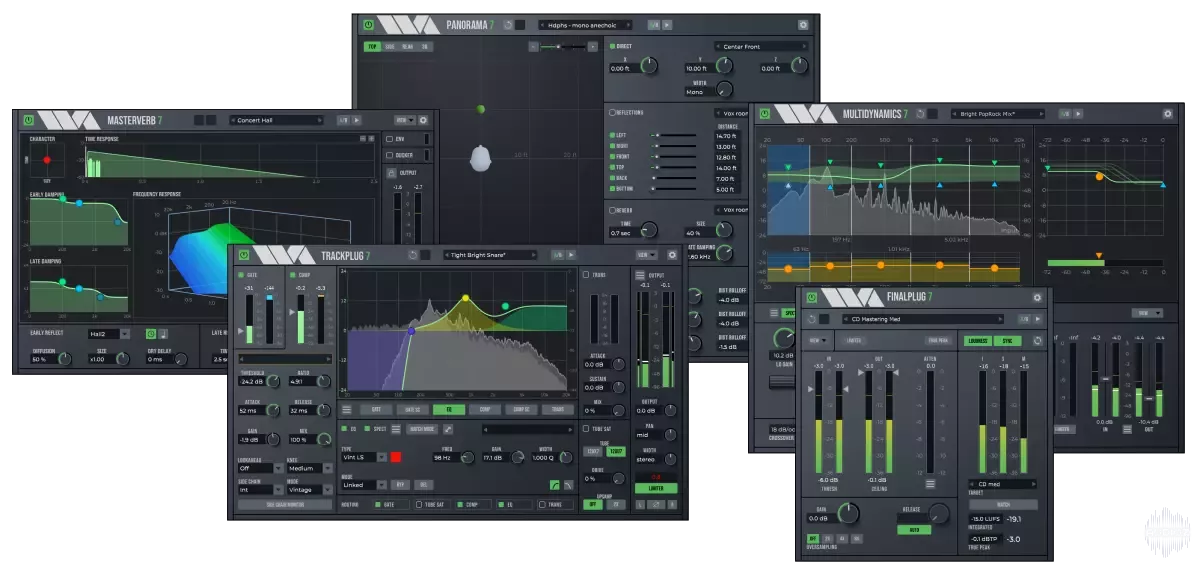
Task: Enable Masterverb Ducker checkbox
Action: point(390,155)
